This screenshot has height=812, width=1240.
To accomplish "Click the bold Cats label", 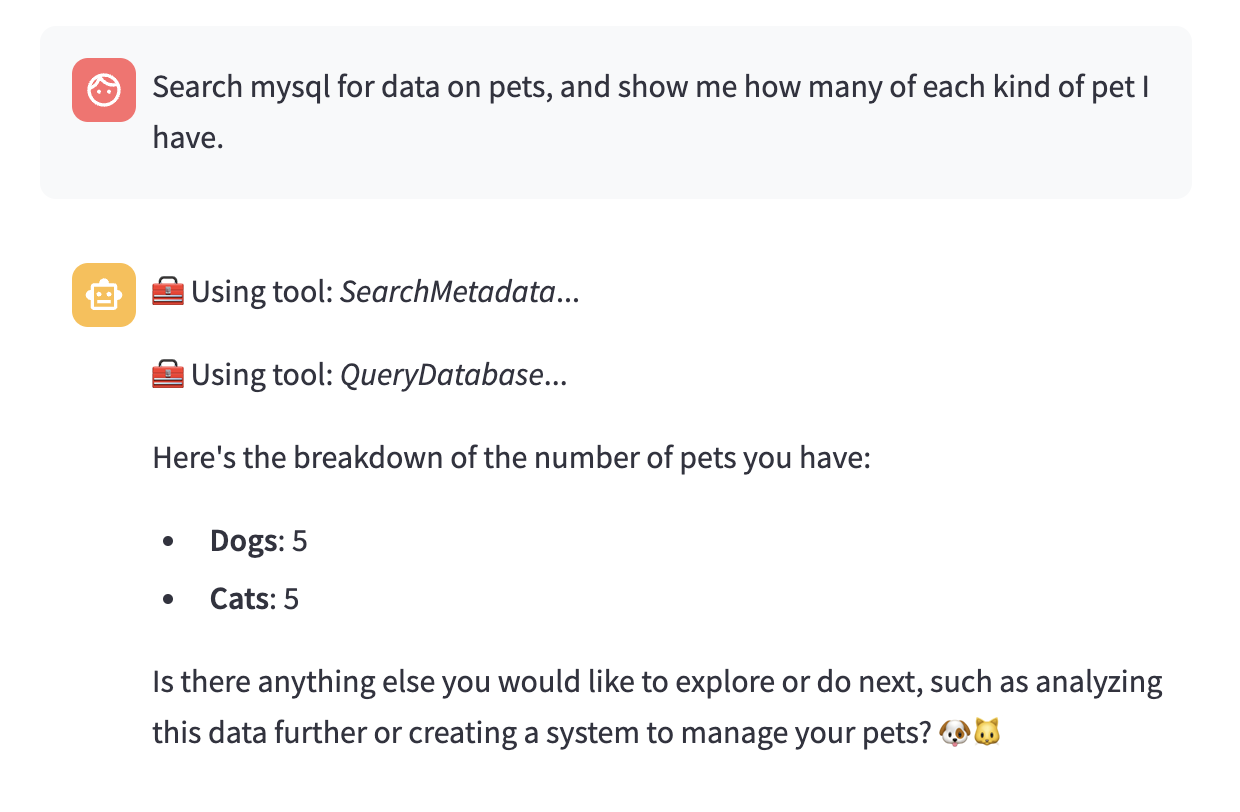I will pos(239,600).
